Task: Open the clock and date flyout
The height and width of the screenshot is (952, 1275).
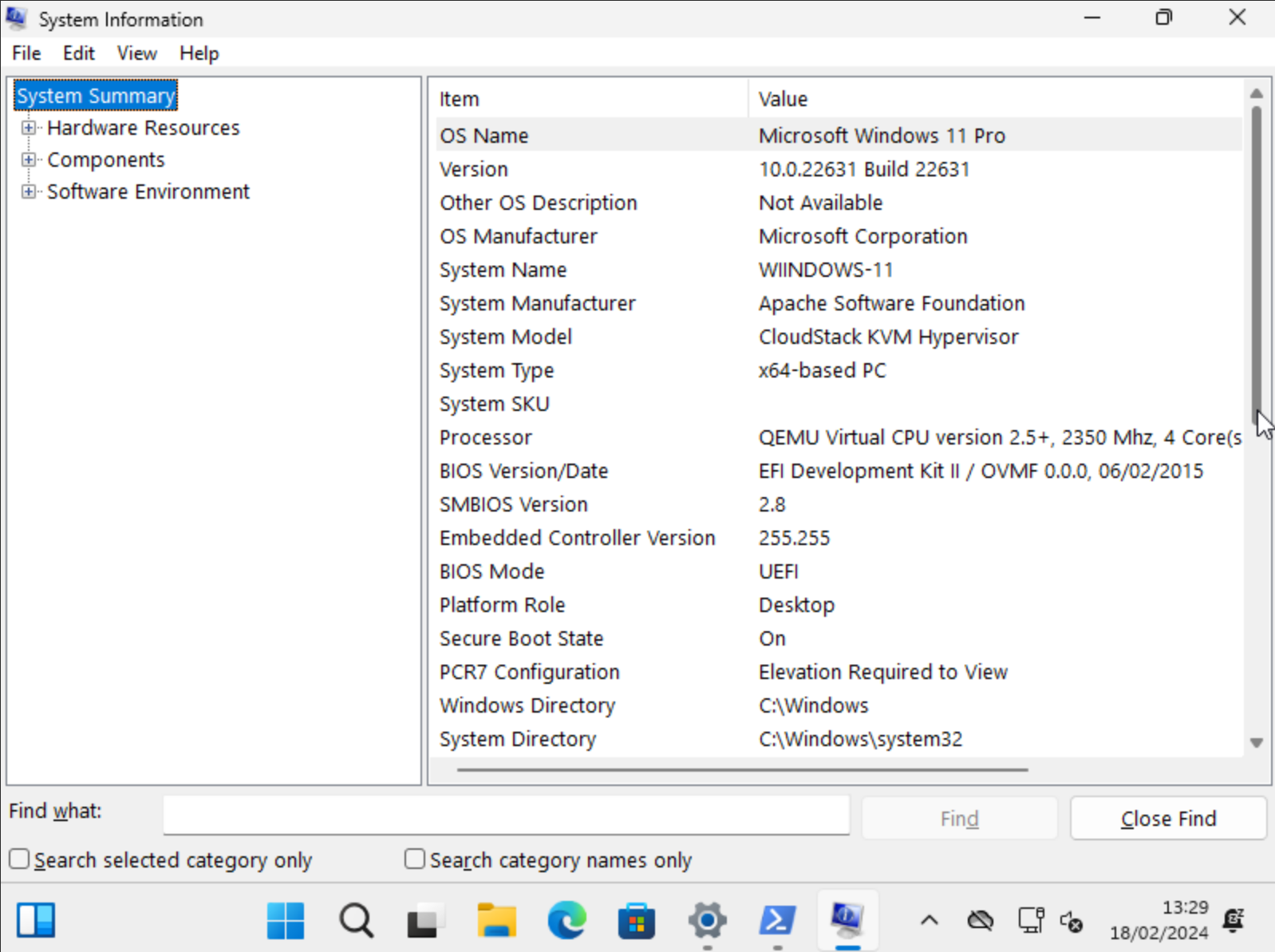Action: [x=1159, y=920]
